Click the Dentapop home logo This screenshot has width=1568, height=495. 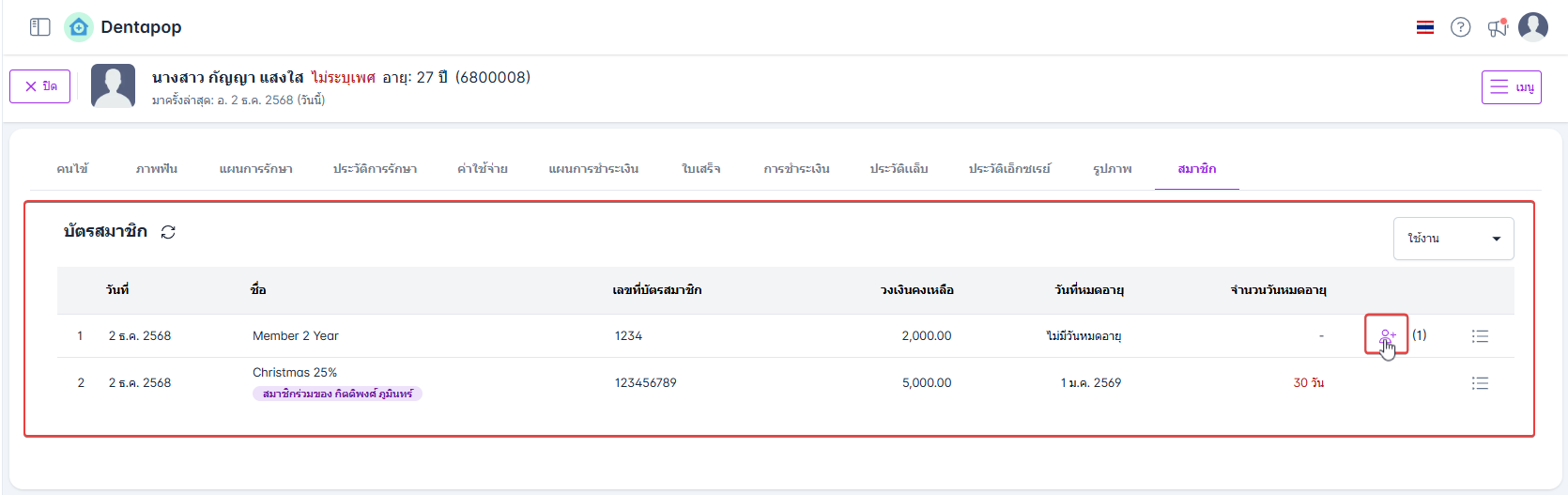coord(79,27)
